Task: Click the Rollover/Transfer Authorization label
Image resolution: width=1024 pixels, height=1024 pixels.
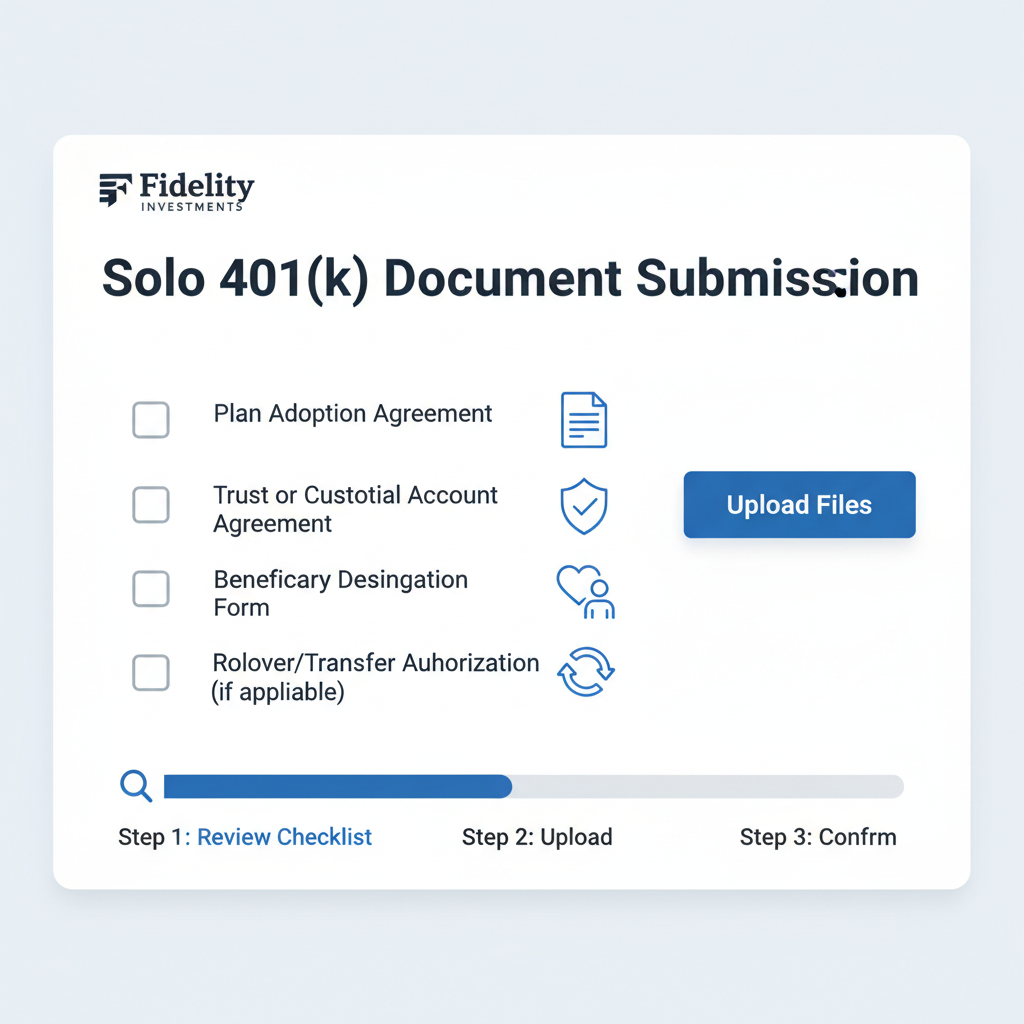Action: coord(375,676)
